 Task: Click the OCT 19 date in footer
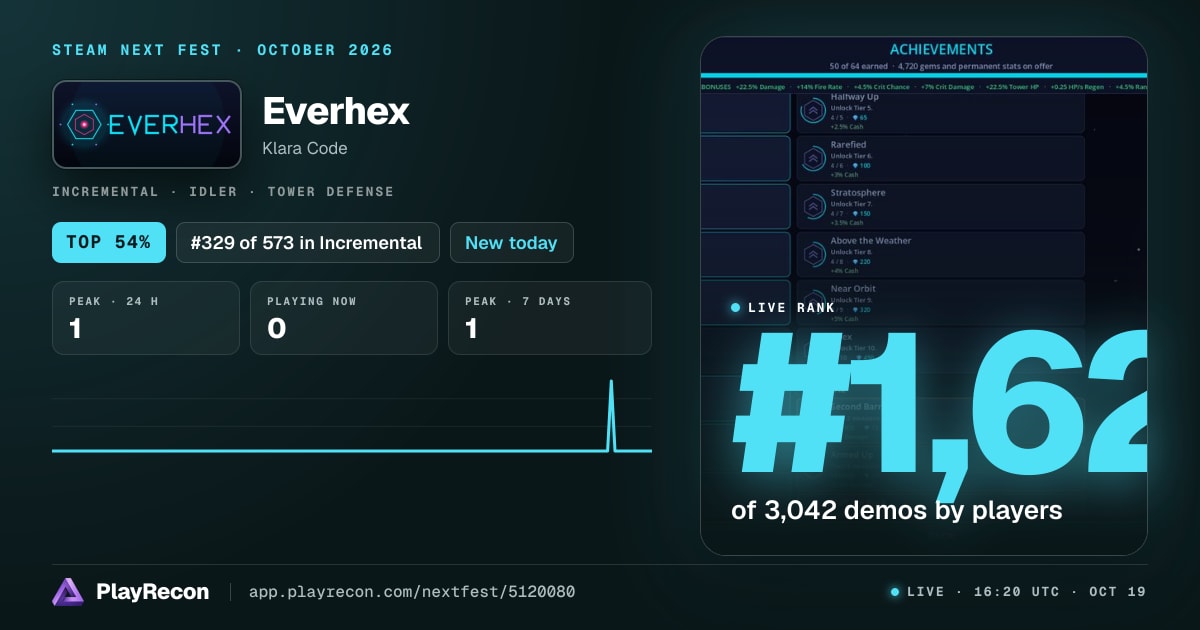pyautogui.click(x=1118, y=592)
